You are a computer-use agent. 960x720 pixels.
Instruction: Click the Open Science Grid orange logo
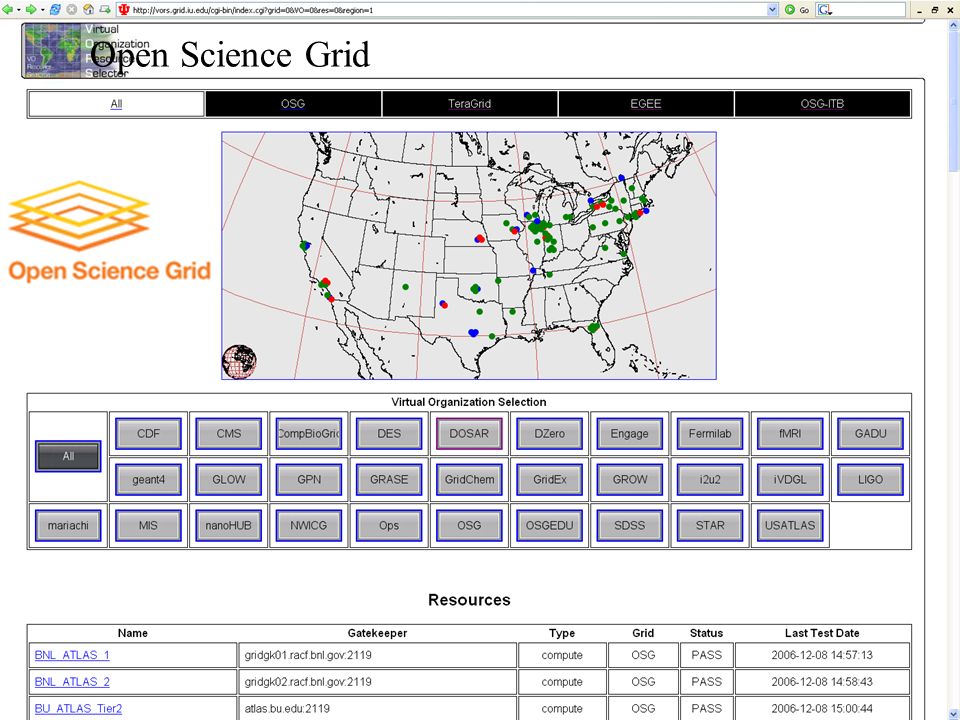(109, 231)
